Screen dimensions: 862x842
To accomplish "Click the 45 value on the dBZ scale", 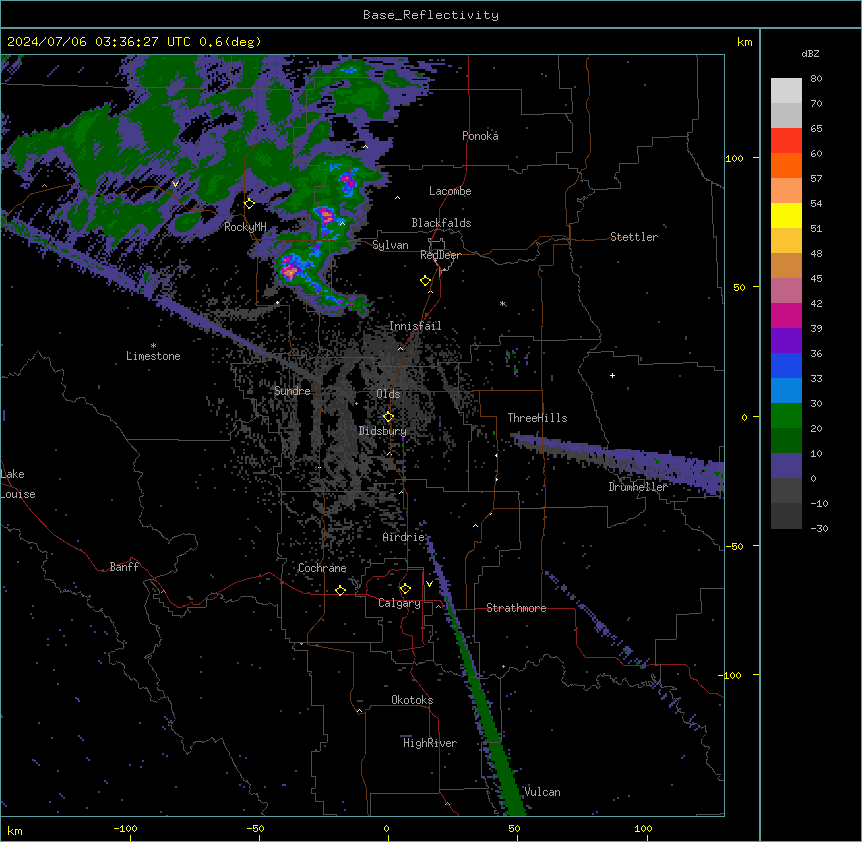I will pos(816,279).
